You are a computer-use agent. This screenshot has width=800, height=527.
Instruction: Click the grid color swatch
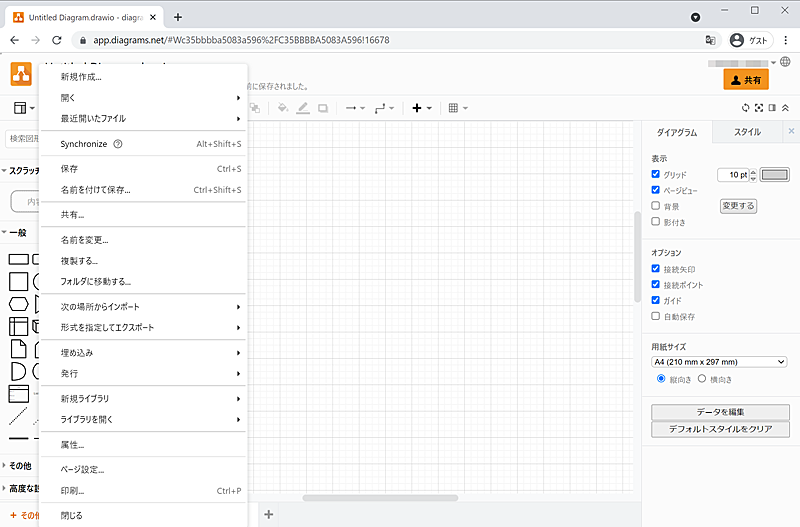(775, 175)
